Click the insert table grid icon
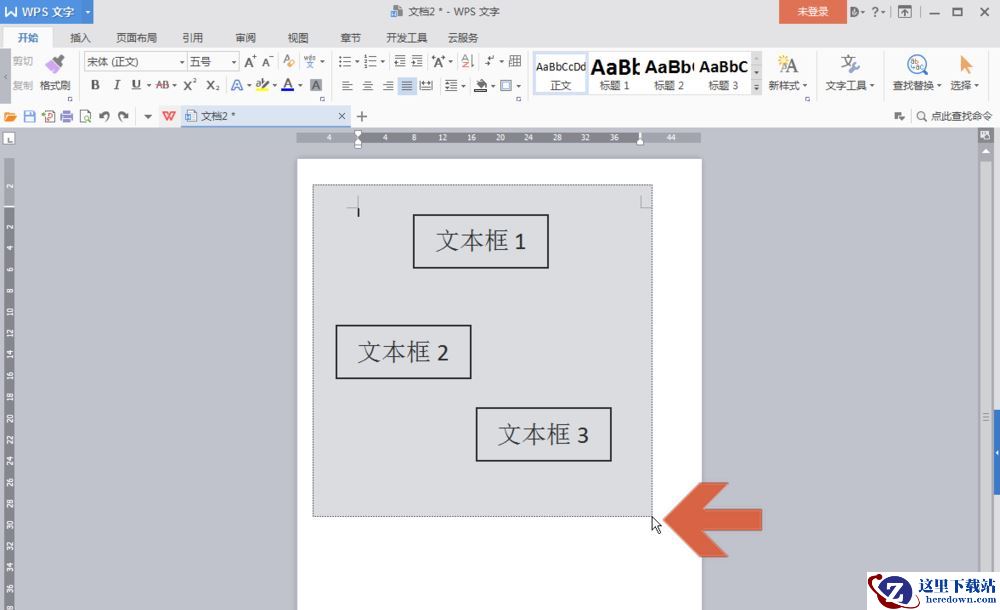 coord(515,61)
